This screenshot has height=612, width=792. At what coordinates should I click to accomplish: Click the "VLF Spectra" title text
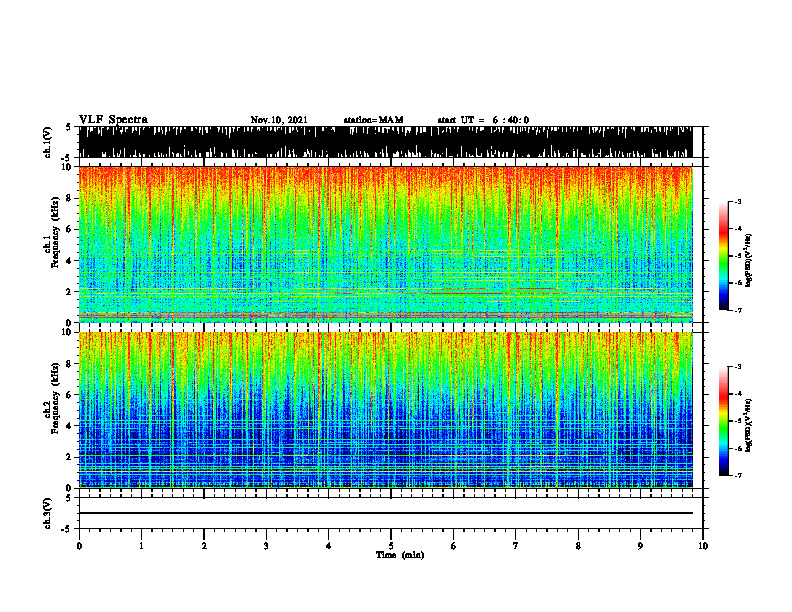pyautogui.click(x=113, y=119)
